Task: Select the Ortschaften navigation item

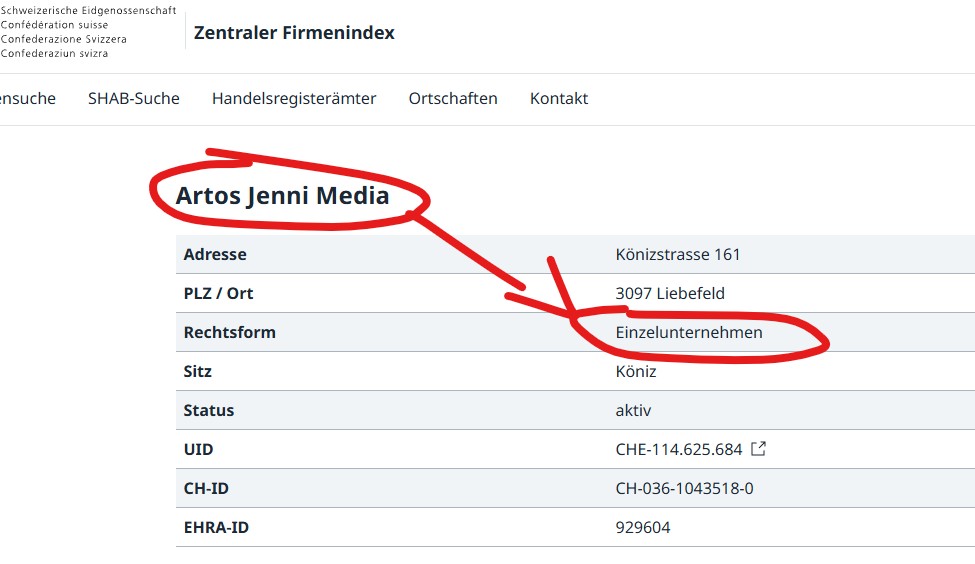Action: pyautogui.click(x=453, y=98)
